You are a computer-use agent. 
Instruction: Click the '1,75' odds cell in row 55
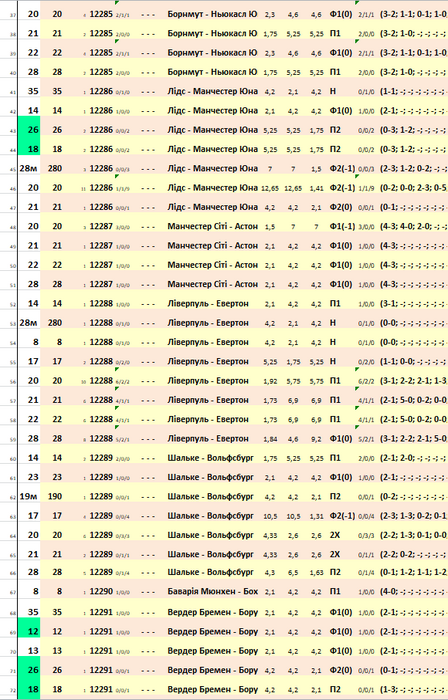293,362
